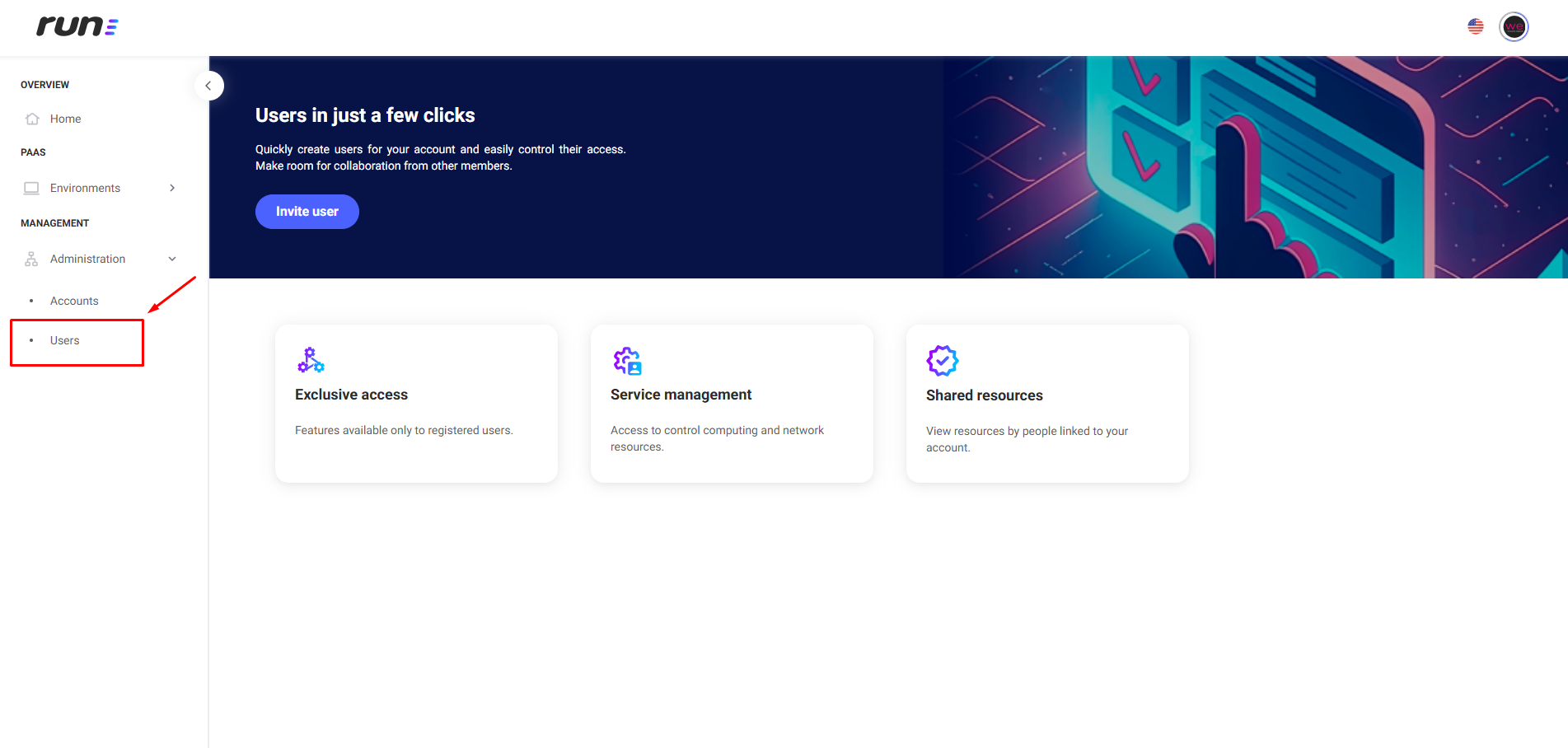This screenshot has height=748, width=1568.
Task: Collapse the sidebar with the arrow button
Action: [208, 86]
